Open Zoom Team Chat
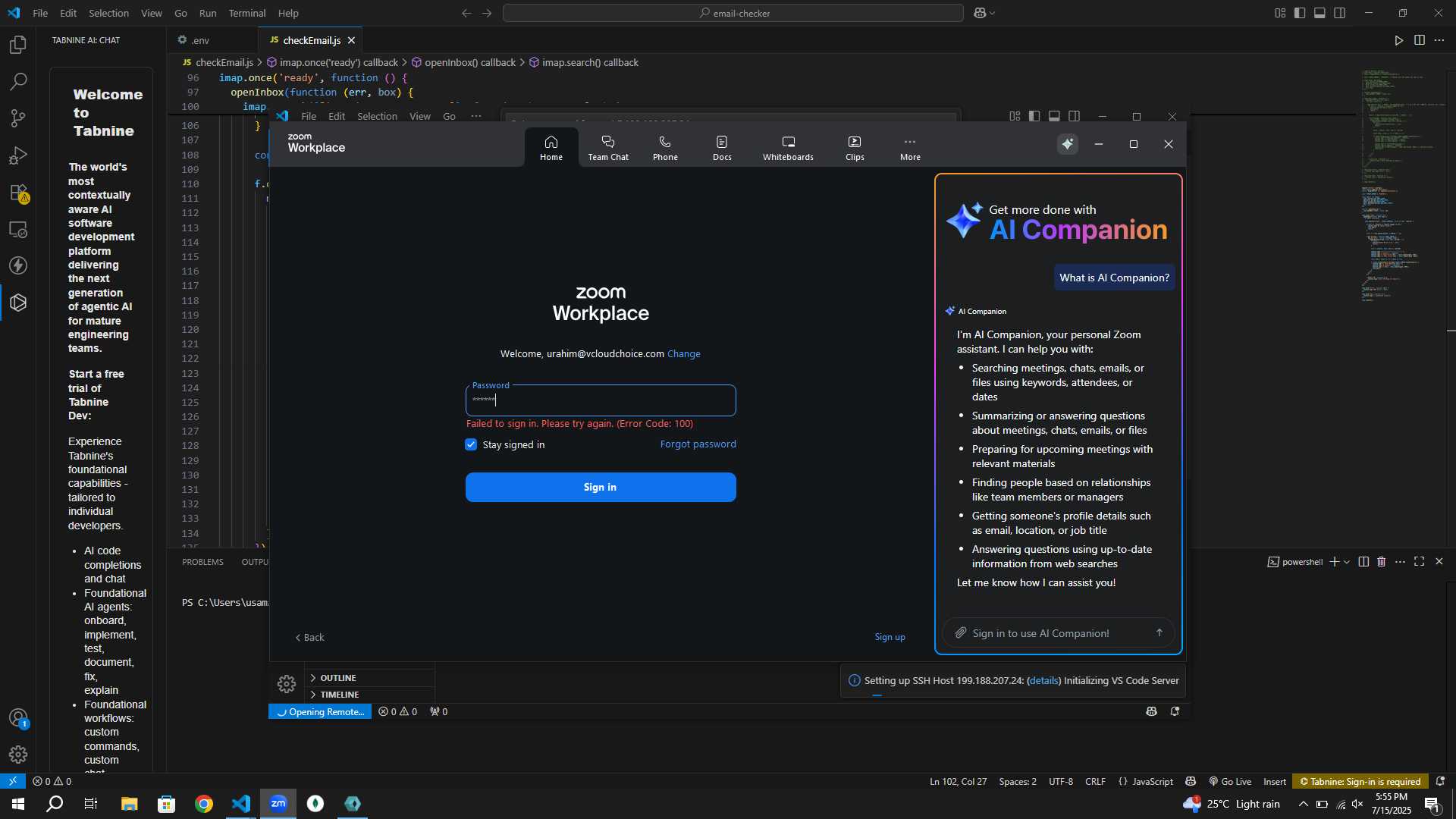1456x819 pixels. click(x=608, y=148)
